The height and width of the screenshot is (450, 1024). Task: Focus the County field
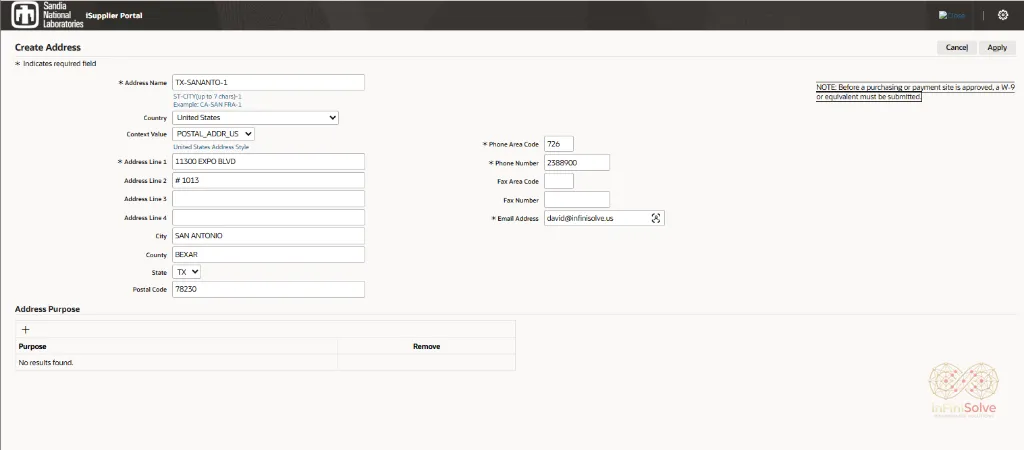tap(268, 255)
